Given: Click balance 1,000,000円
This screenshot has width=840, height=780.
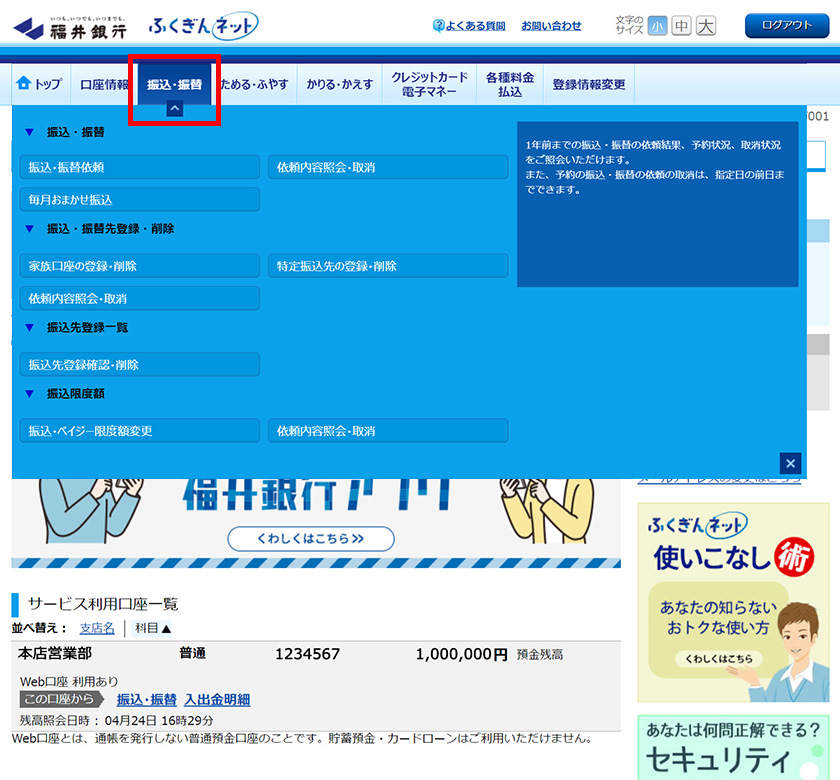Looking at the screenshot, I should pos(461,654).
